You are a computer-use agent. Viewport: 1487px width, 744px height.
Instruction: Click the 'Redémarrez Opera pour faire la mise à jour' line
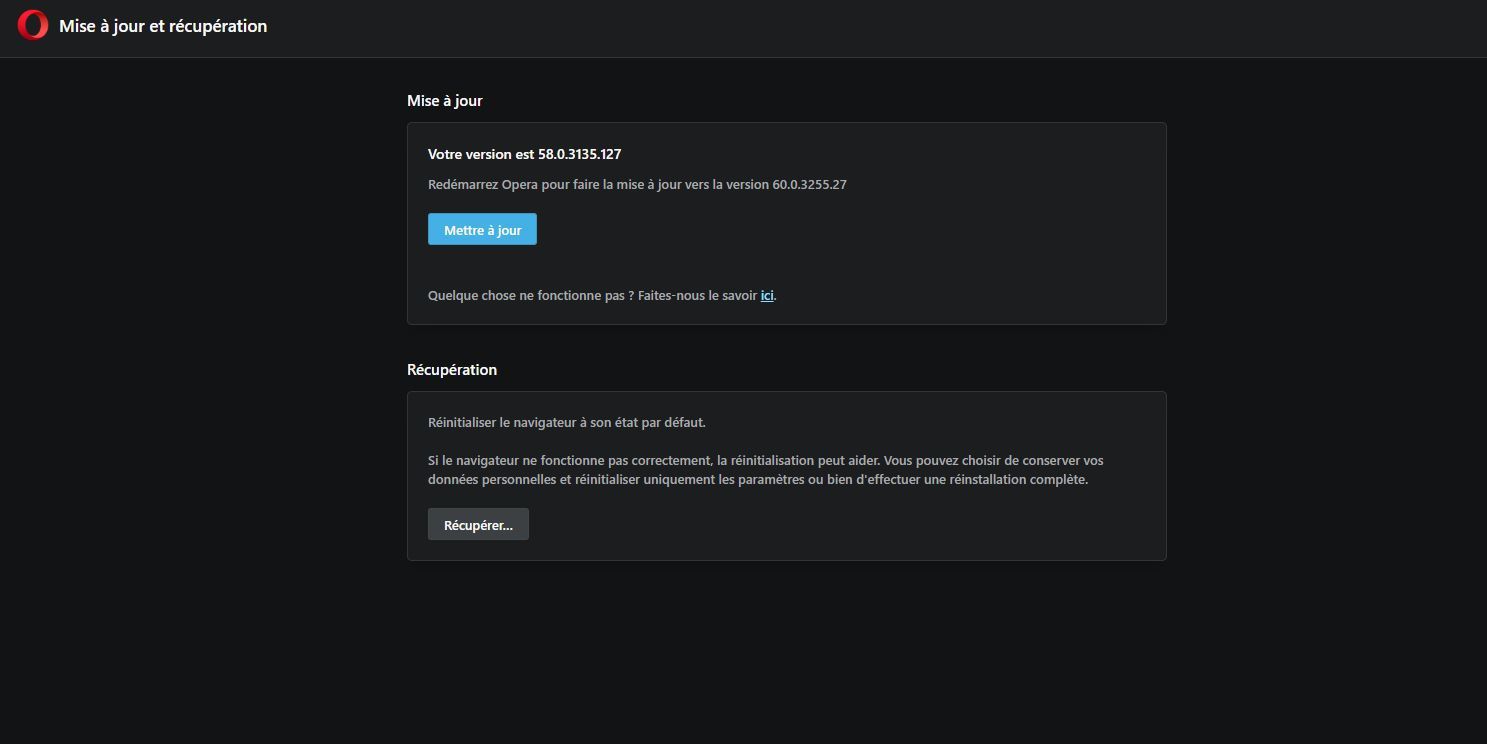click(x=637, y=185)
